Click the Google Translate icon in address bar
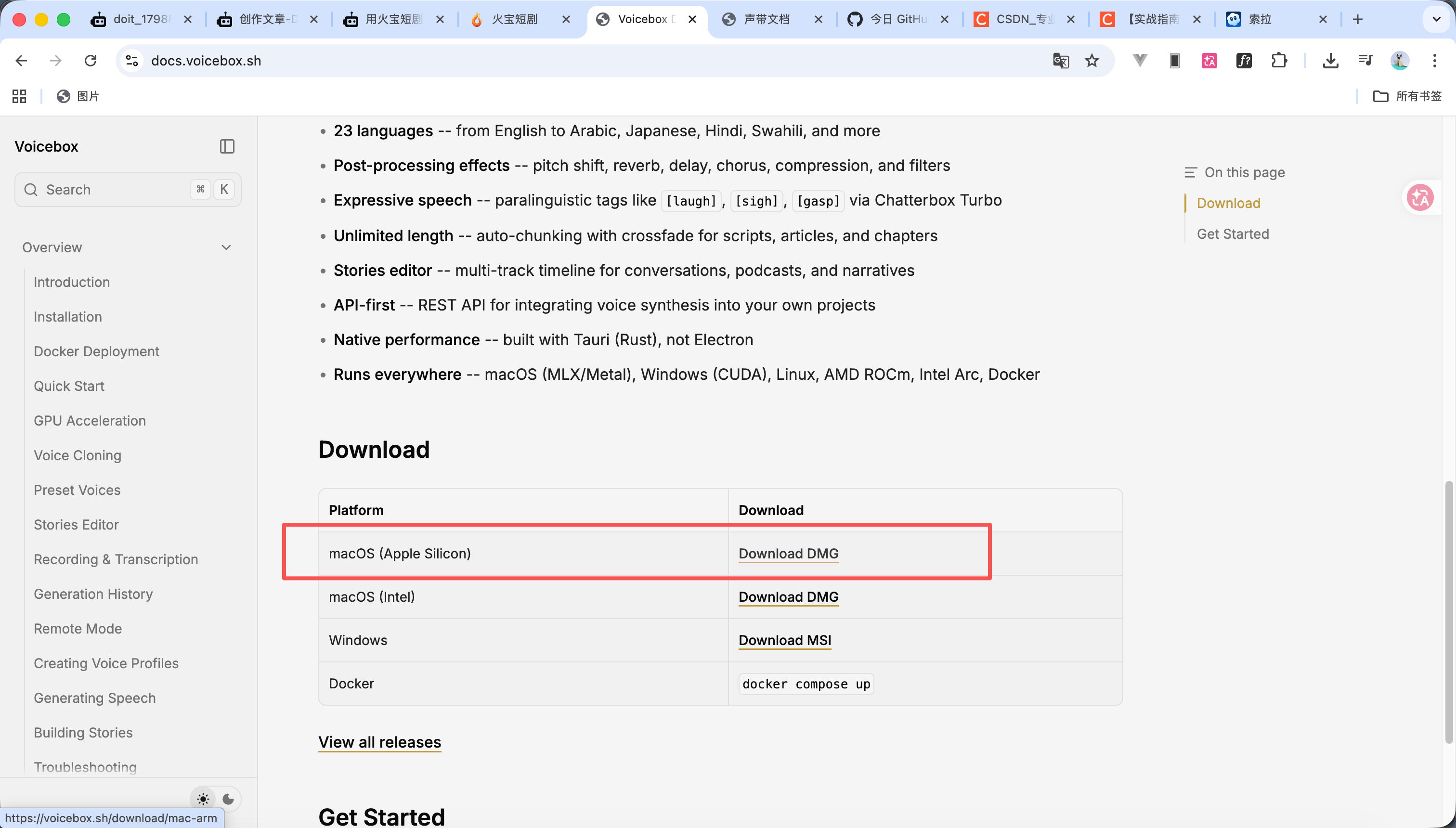The image size is (1456, 828). click(x=1060, y=61)
